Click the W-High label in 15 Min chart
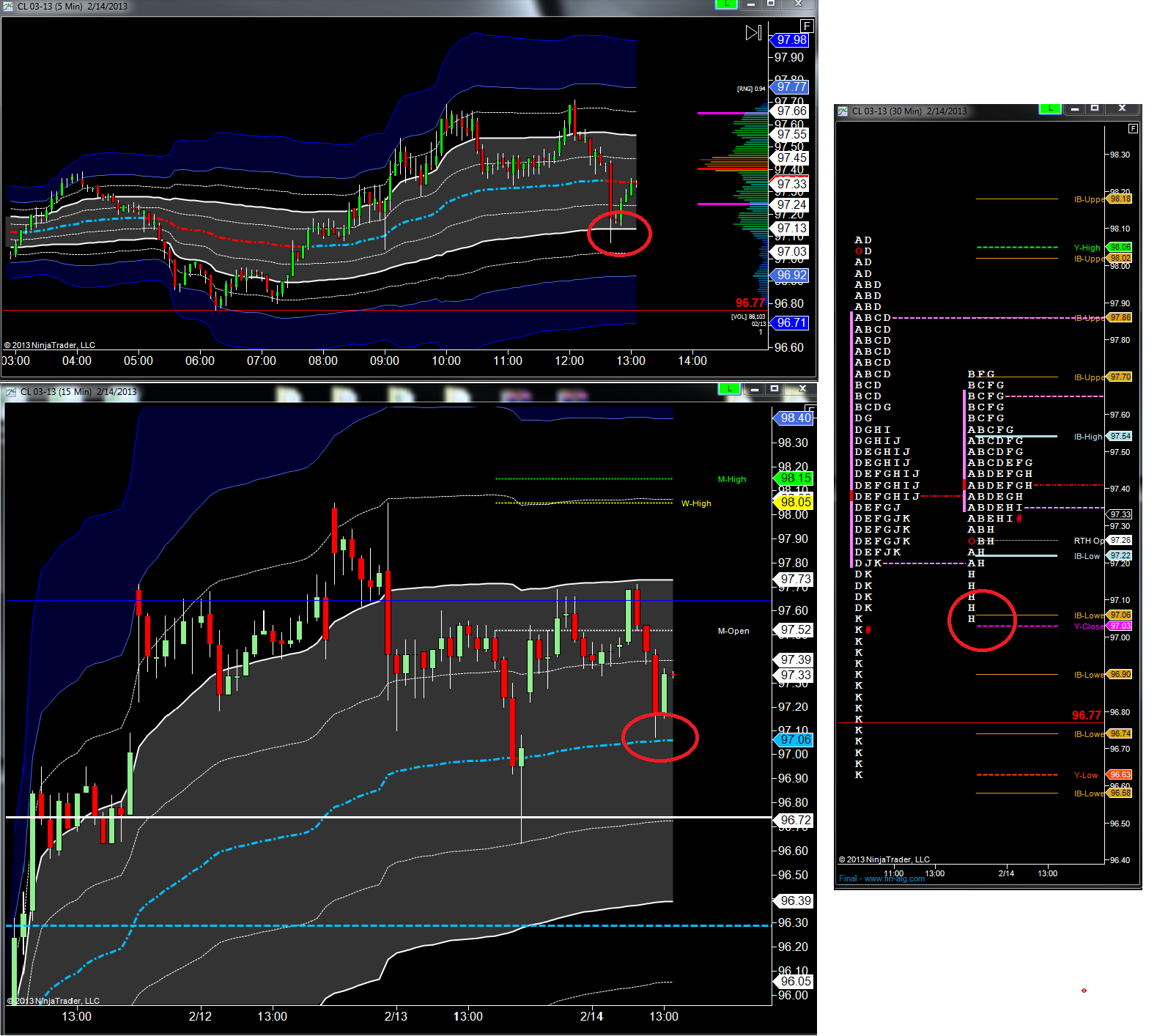This screenshot has height=1036, width=1168. point(696,503)
